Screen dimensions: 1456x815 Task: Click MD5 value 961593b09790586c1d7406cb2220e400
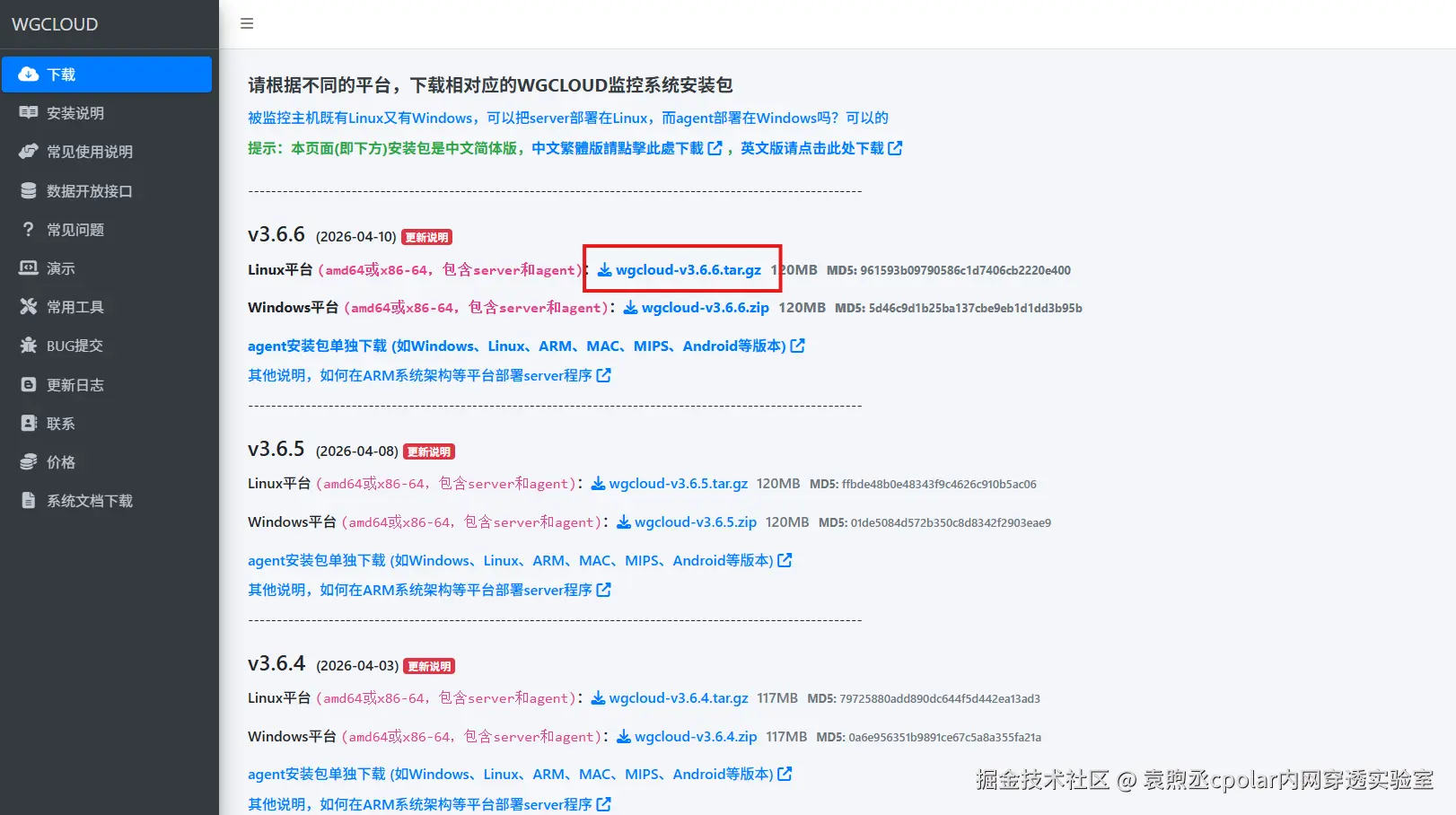coord(965,270)
